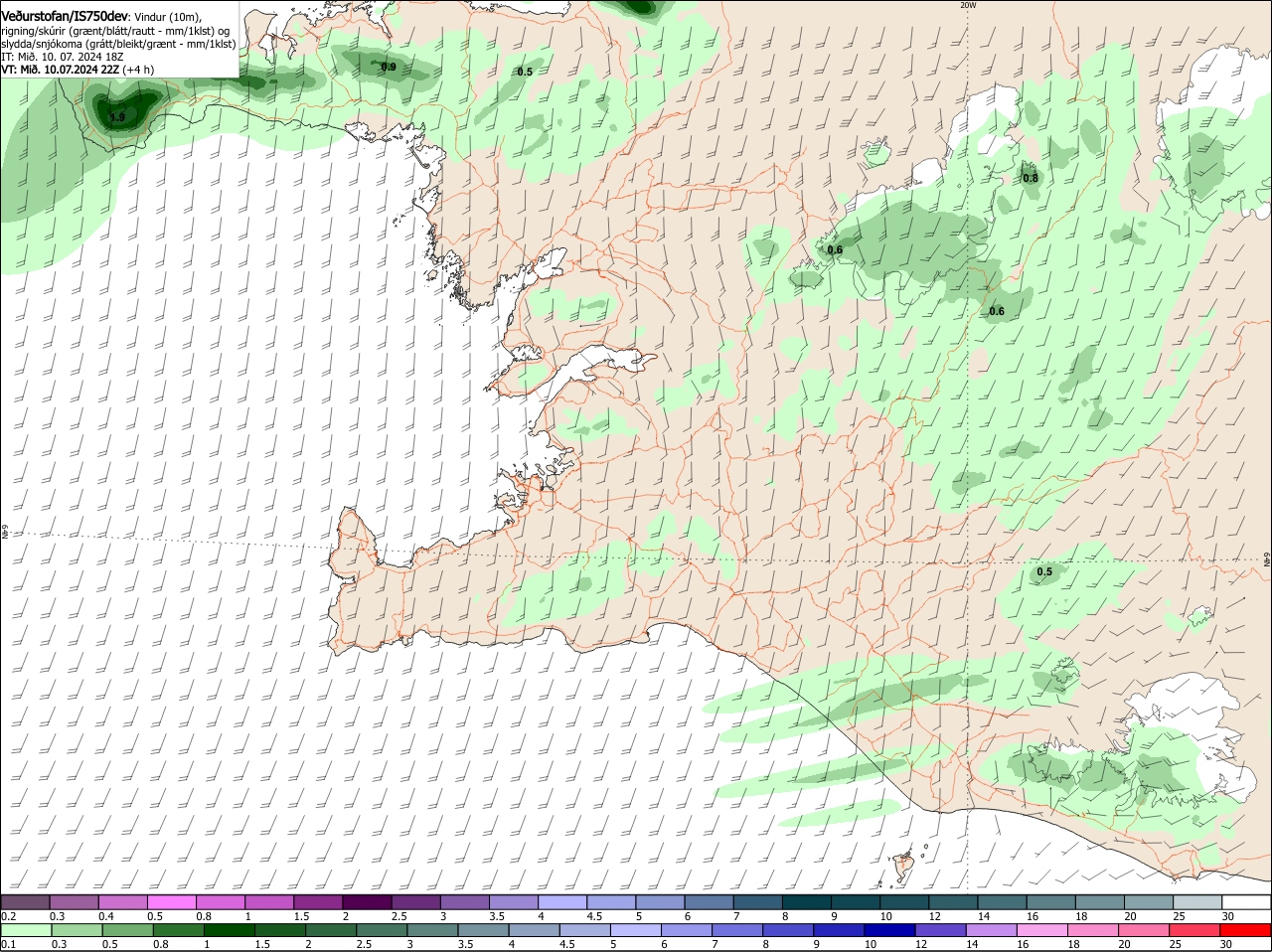The image size is (1272, 952).
Task: Pick the top legend swatch starting at 16
Action: point(1051,901)
